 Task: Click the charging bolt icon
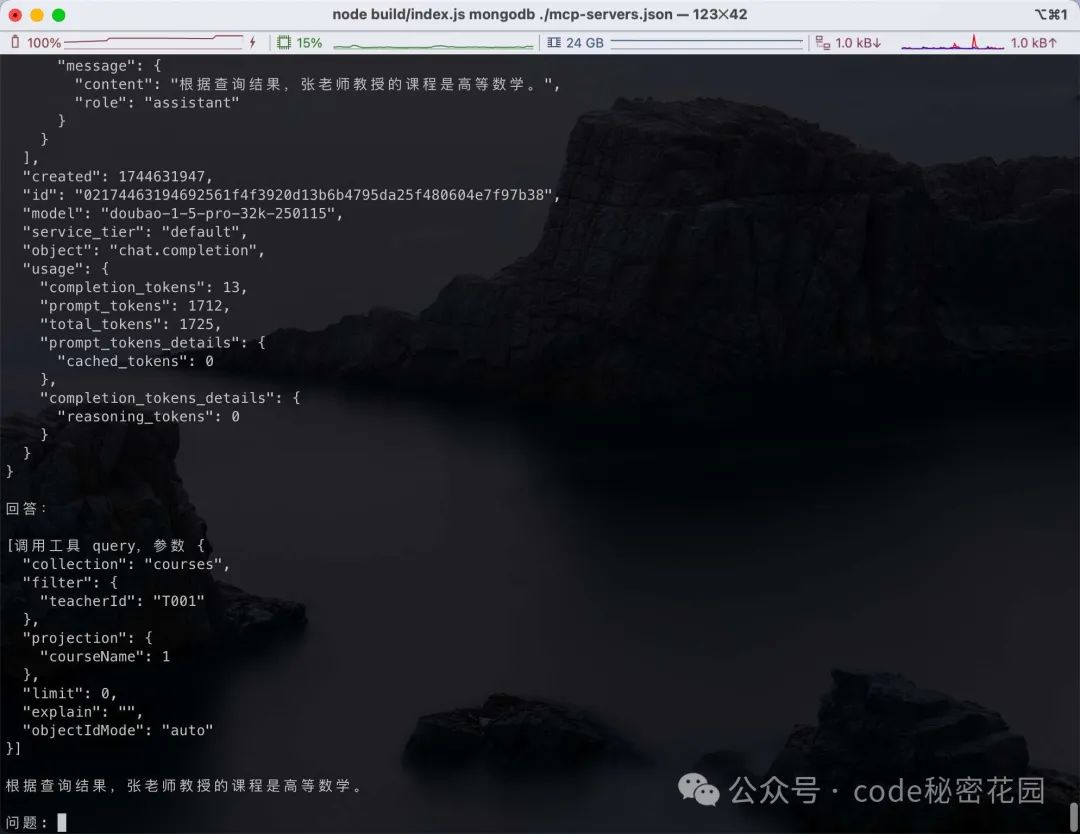253,43
